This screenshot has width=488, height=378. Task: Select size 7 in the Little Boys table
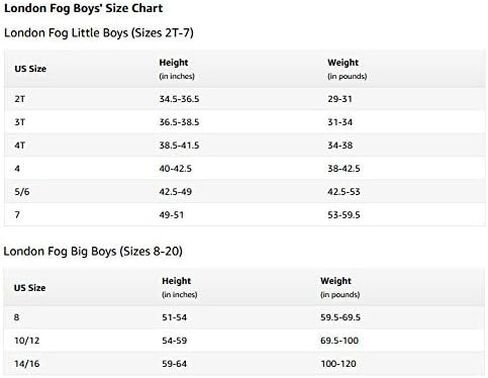tap(17, 215)
